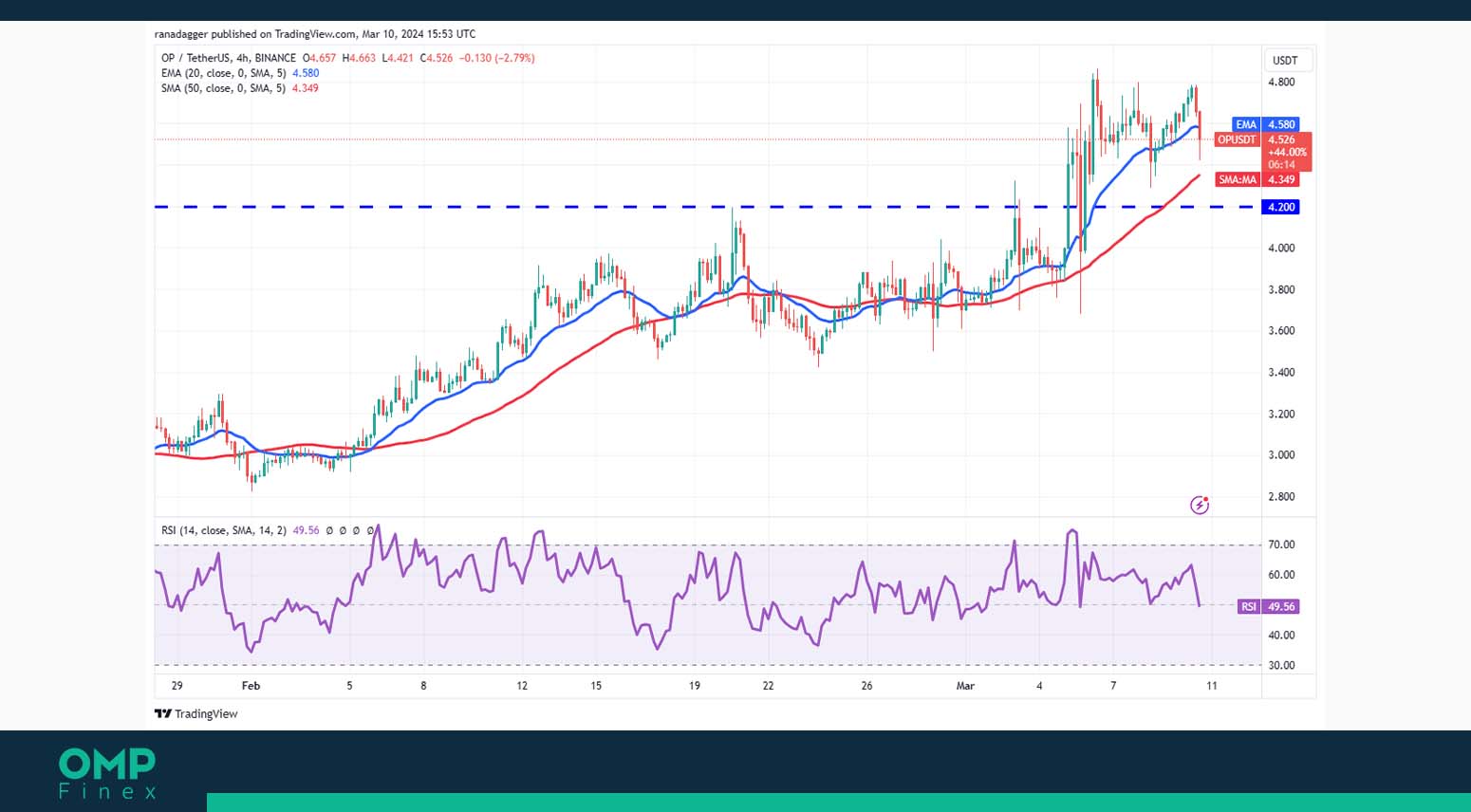Click the 4.580 EMA value in legend
Screen dimensions: 1471x812
306,73
